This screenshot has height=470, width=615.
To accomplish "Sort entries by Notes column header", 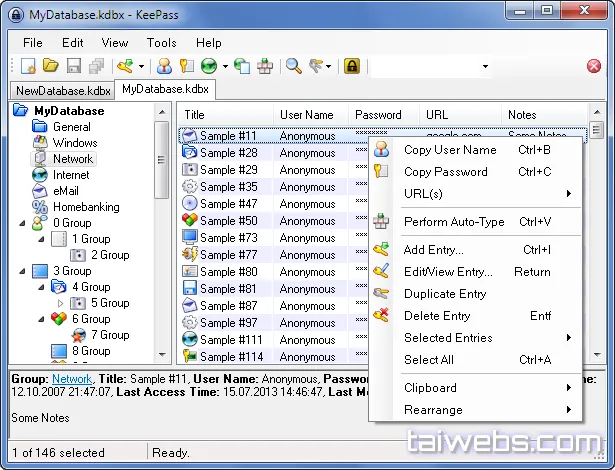I will pyautogui.click(x=545, y=115).
